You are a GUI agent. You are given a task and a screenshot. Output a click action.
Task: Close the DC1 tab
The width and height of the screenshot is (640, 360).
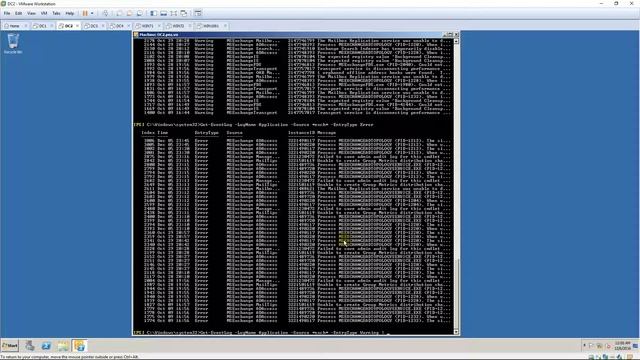[52, 26]
